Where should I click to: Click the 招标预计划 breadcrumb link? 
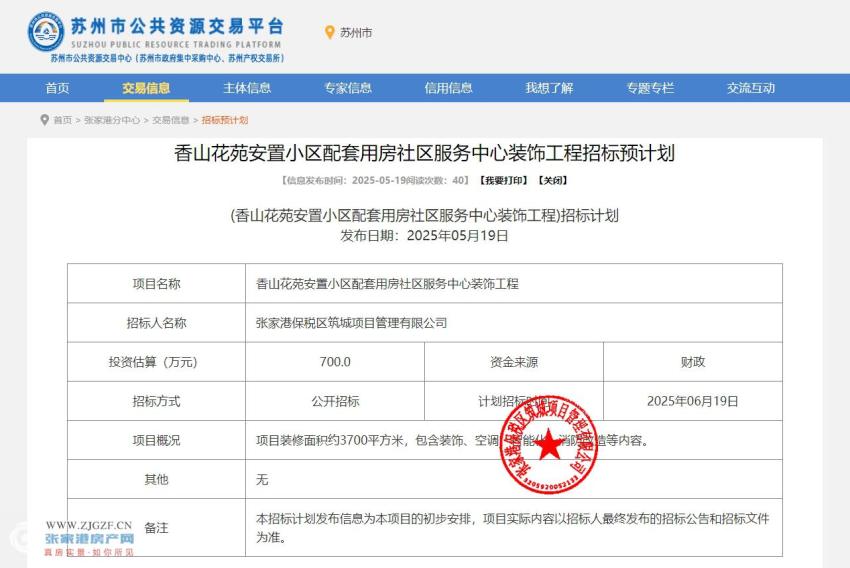point(225,120)
